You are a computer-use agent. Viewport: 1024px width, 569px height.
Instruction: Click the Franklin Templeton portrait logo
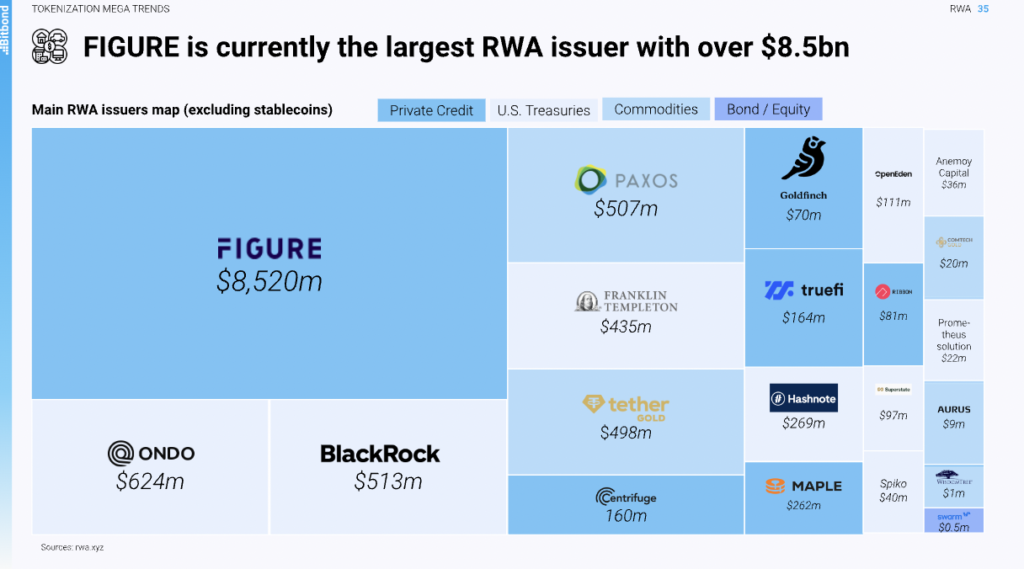point(586,301)
